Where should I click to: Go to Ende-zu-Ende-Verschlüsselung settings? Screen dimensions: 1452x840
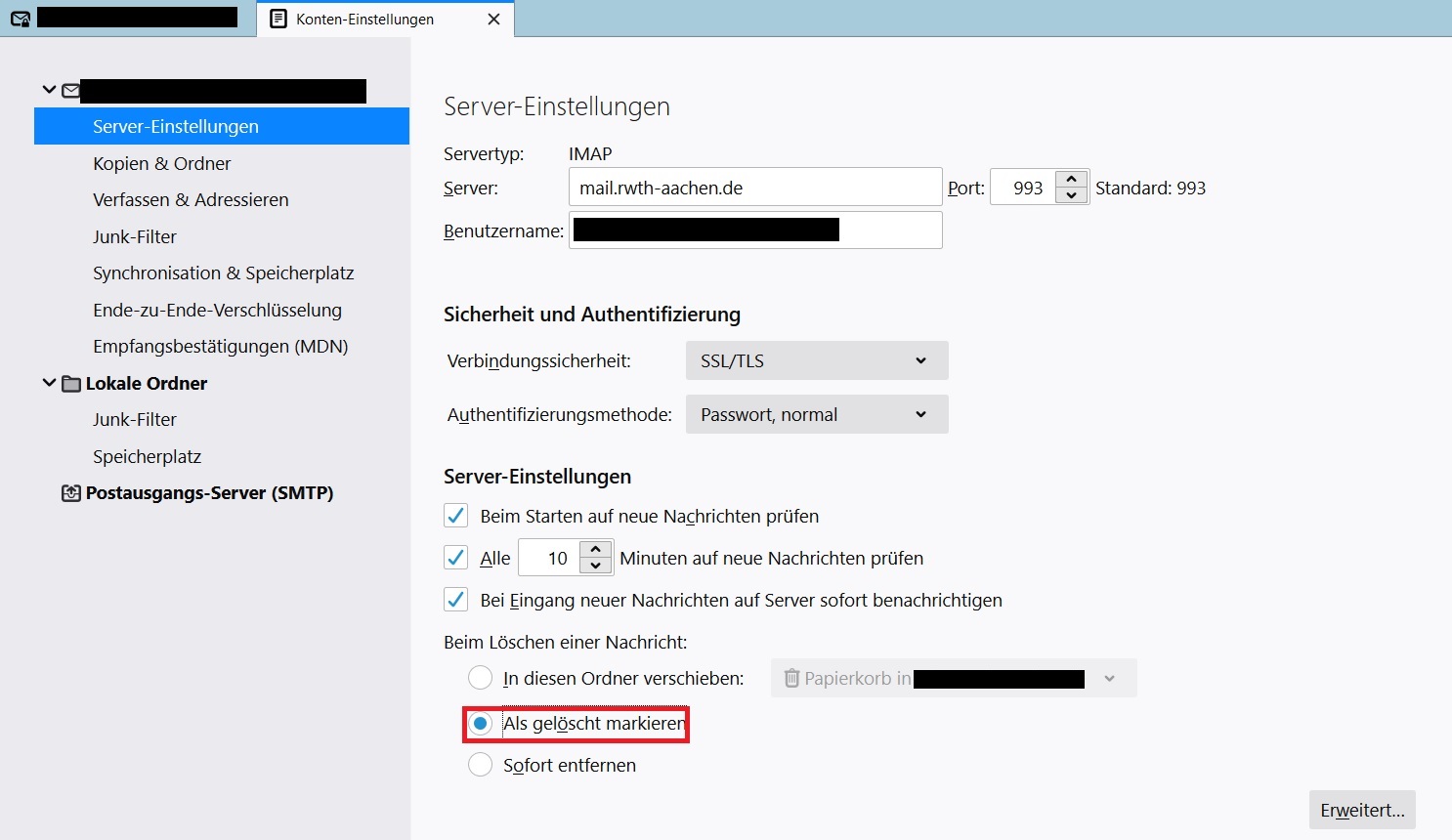(217, 310)
